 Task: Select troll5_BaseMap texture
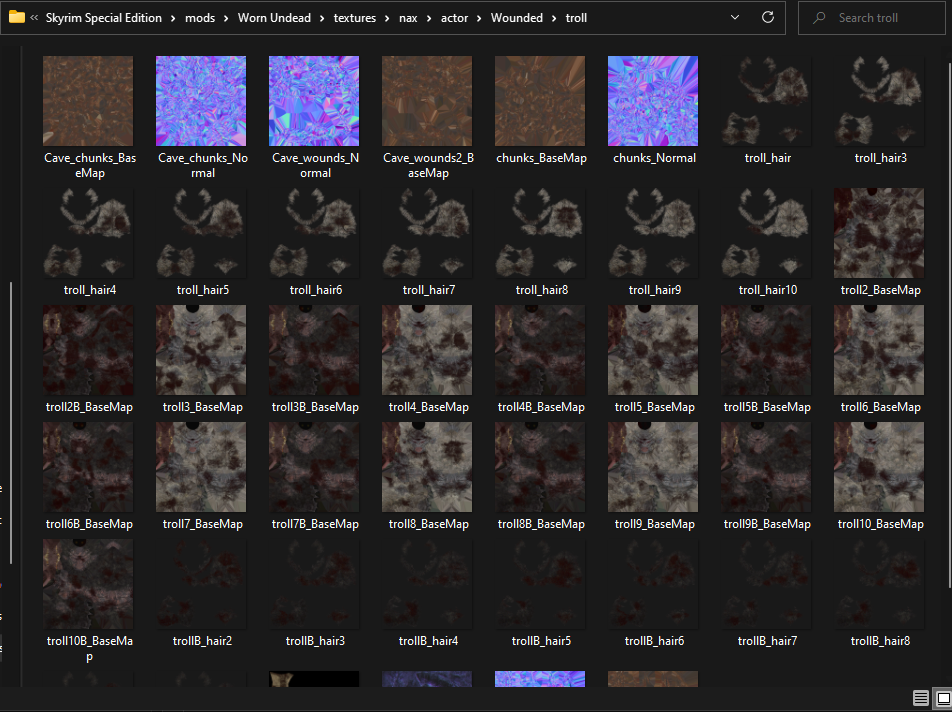coord(653,359)
